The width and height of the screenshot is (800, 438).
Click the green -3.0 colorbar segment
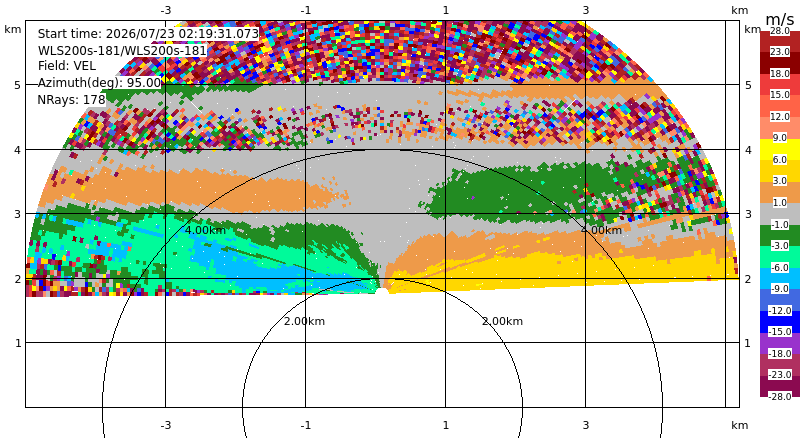(x=780, y=235)
